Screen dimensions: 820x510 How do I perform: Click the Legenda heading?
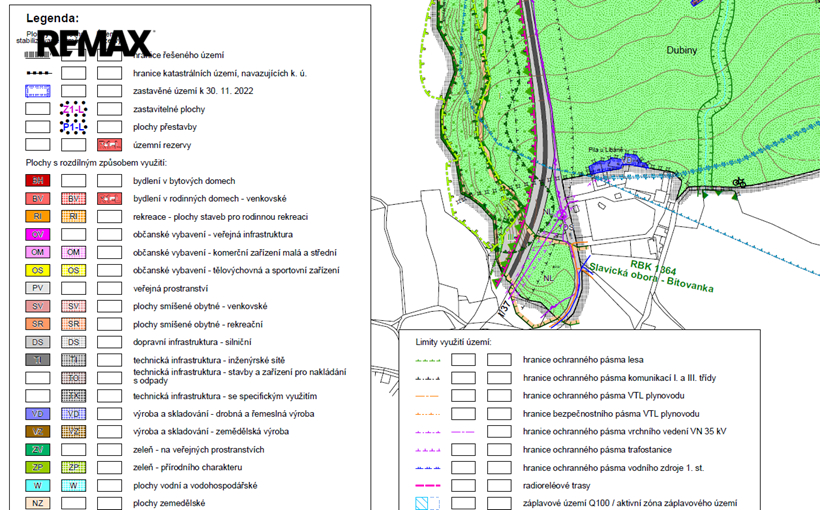52,18
